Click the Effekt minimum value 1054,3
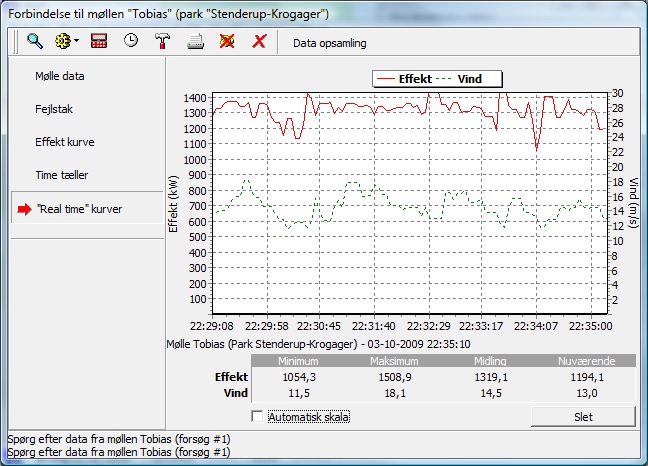 pyautogui.click(x=298, y=377)
